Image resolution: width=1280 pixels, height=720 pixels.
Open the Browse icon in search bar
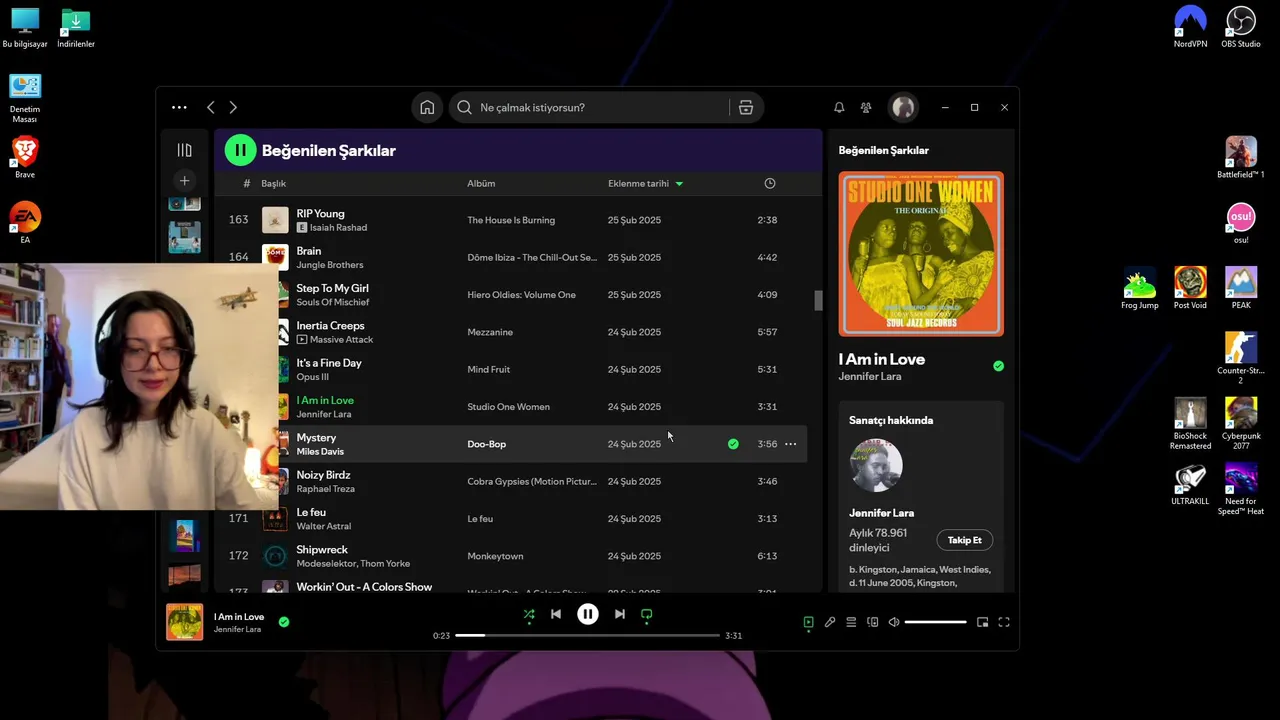pyautogui.click(x=746, y=107)
